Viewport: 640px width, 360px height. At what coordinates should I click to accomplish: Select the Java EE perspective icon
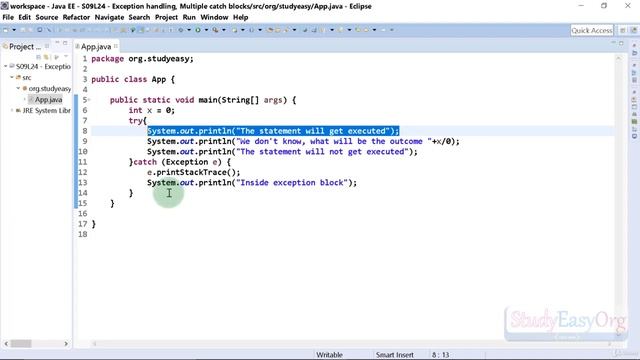[633, 30]
